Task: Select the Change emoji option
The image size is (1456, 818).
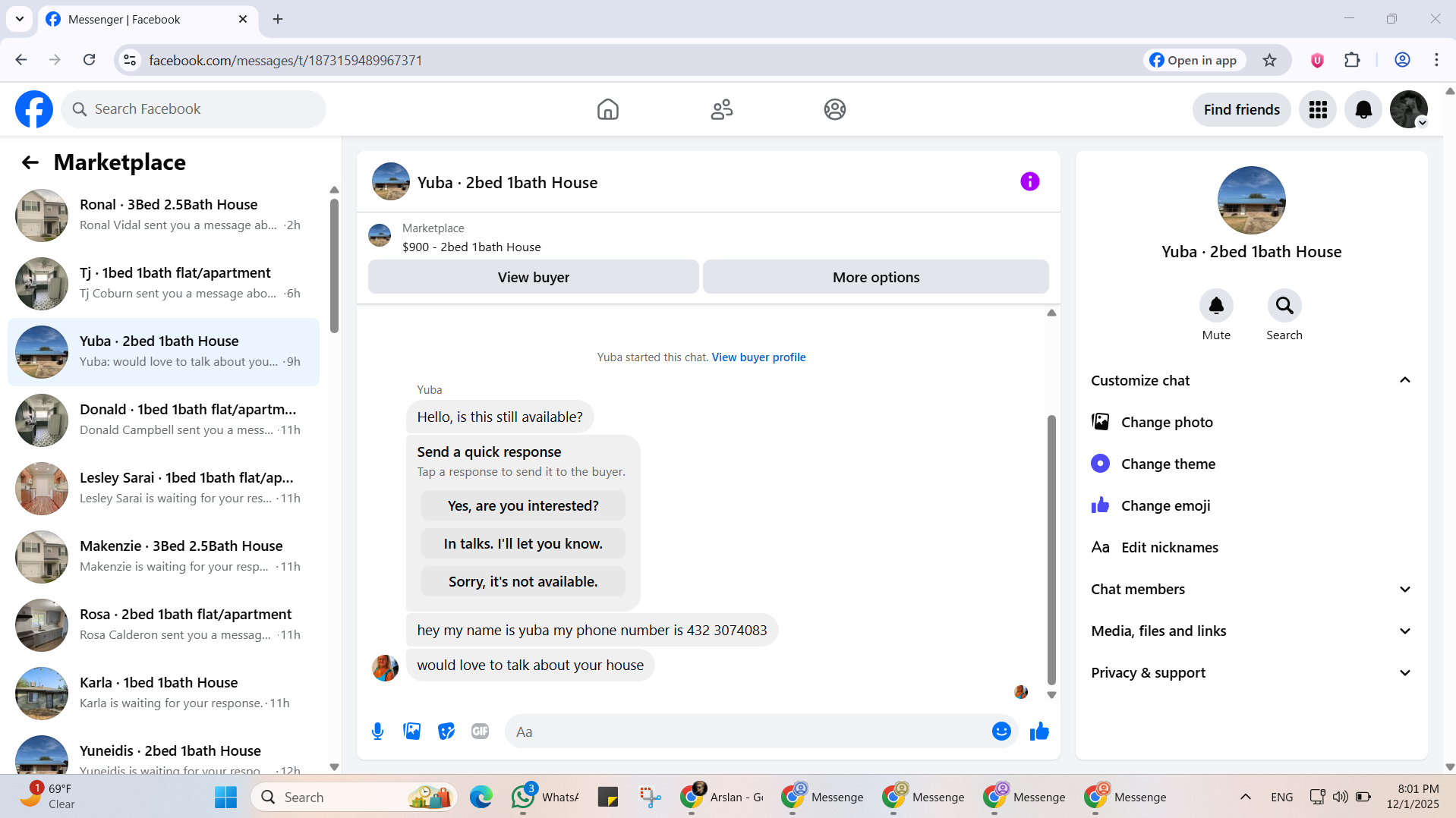Action: coord(1251,505)
